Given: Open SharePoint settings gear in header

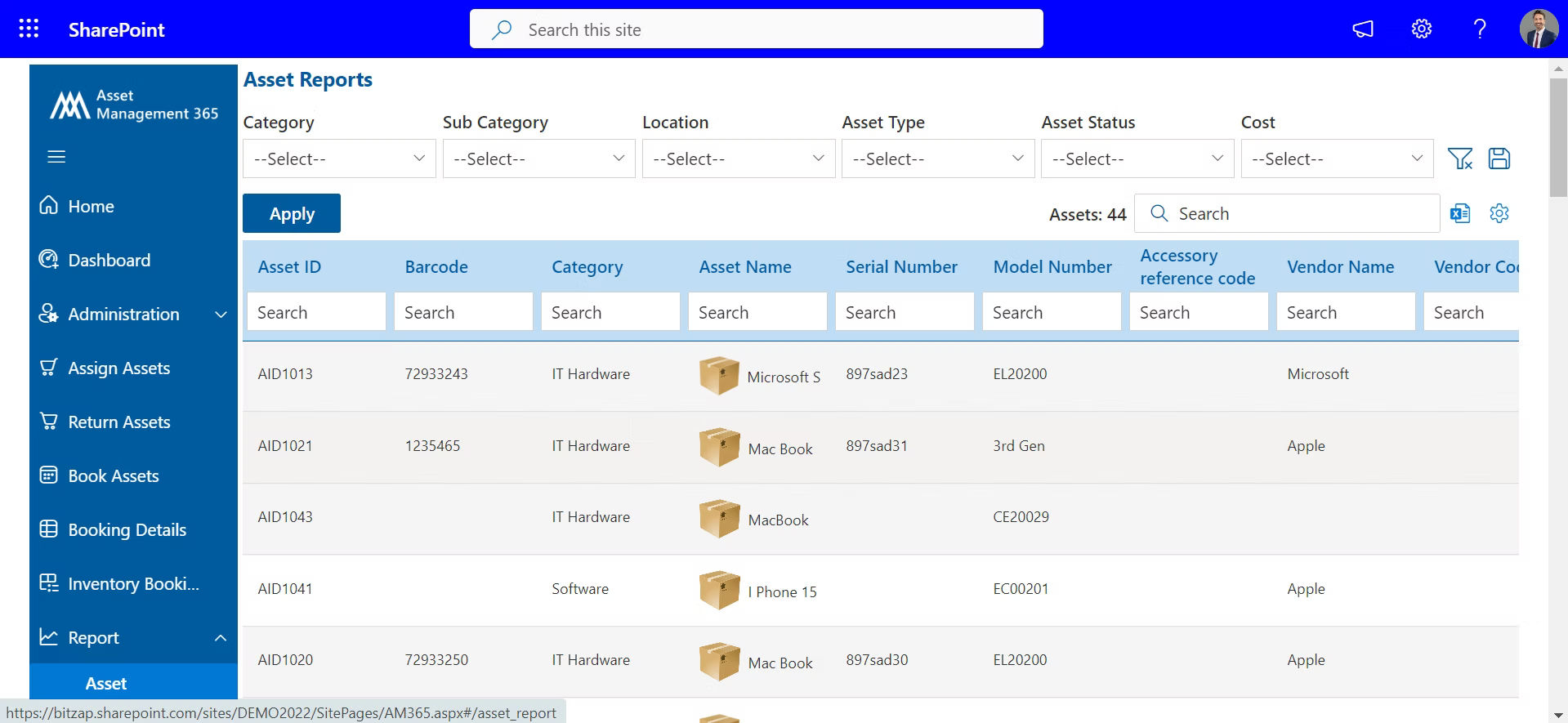Looking at the screenshot, I should pos(1421,29).
